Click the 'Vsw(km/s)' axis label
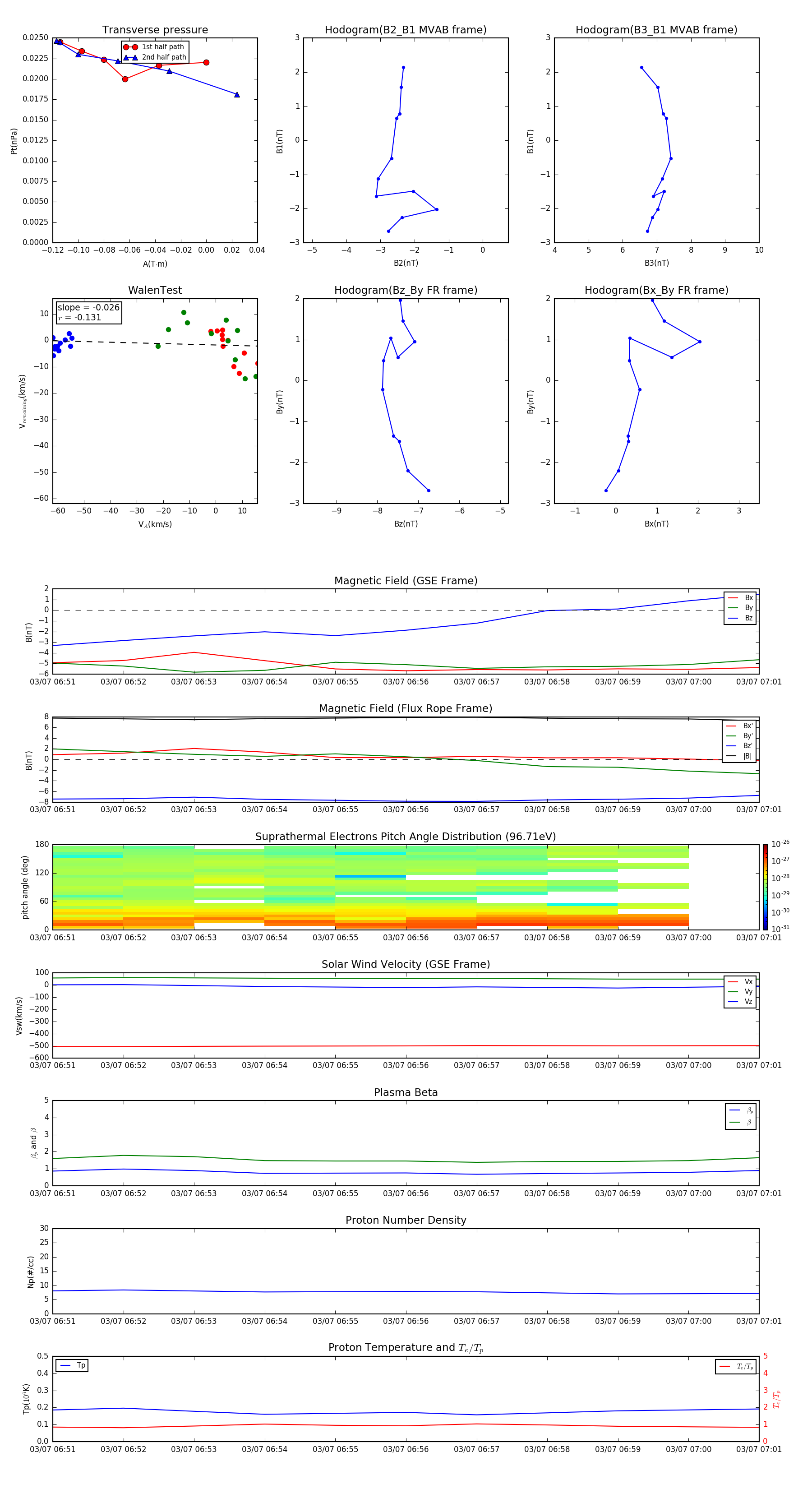The width and height of the screenshot is (812, 1489). click(19, 1016)
